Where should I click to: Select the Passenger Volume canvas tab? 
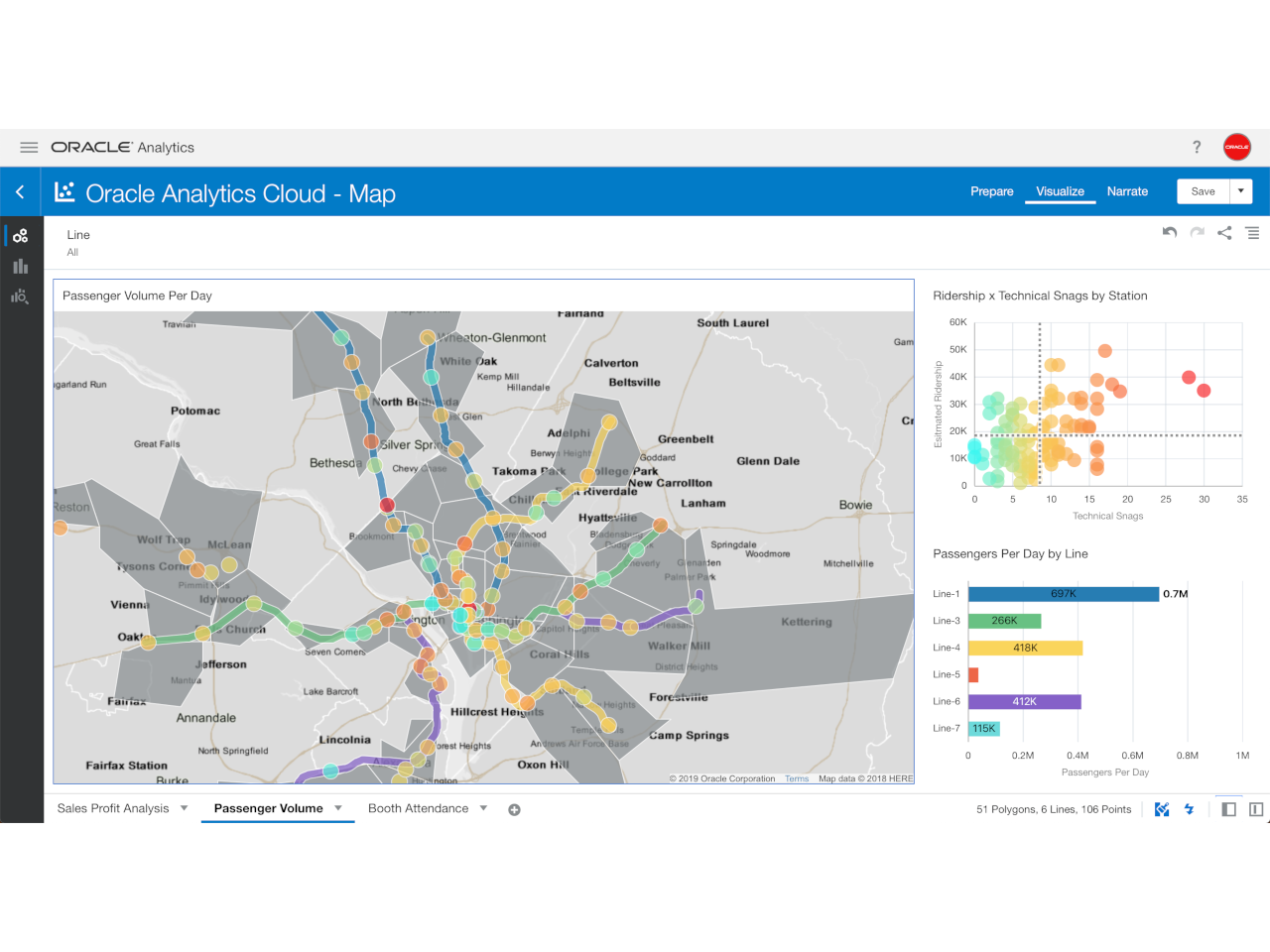pyautogui.click(x=268, y=808)
